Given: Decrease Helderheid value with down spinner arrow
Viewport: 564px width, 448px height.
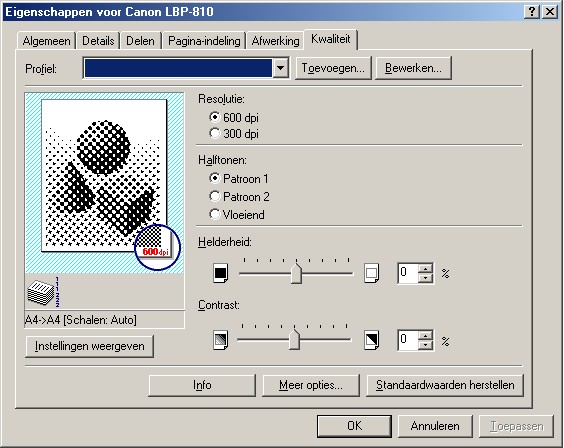Looking at the screenshot, I should pyautogui.click(x=426, y=278).
